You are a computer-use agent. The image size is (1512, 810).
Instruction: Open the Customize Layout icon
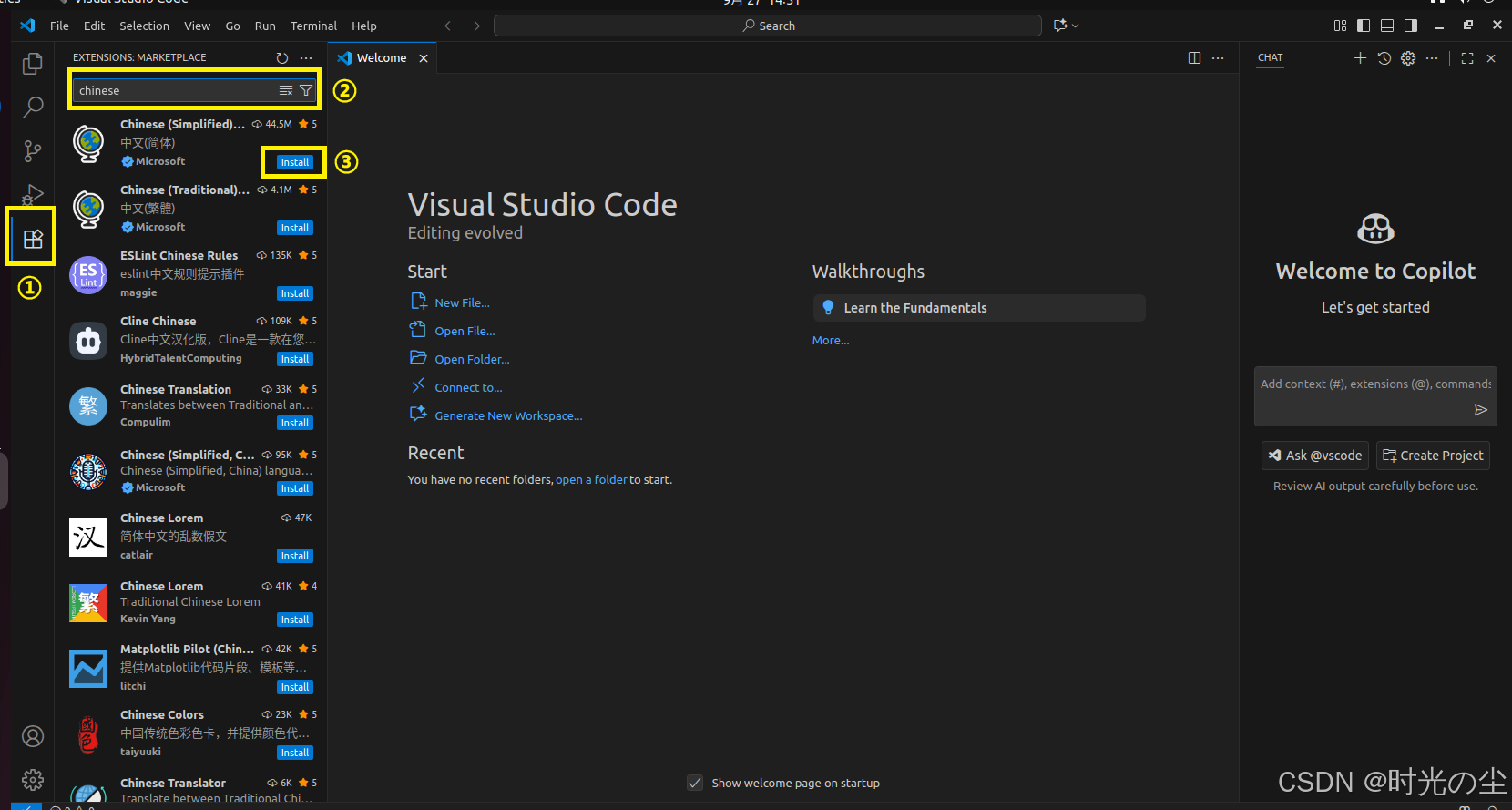(1340, 26)
